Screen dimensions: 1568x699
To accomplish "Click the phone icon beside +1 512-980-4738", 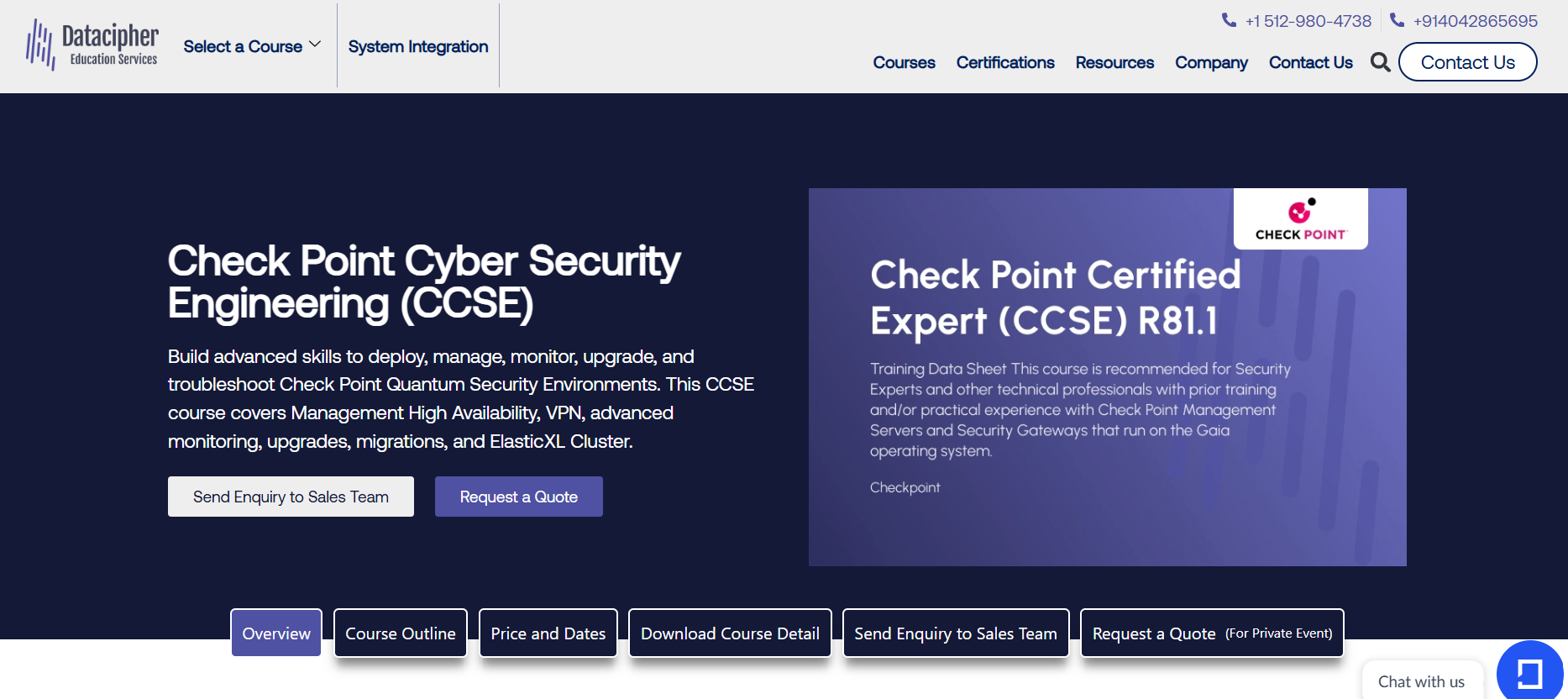I will (1229, 20).
